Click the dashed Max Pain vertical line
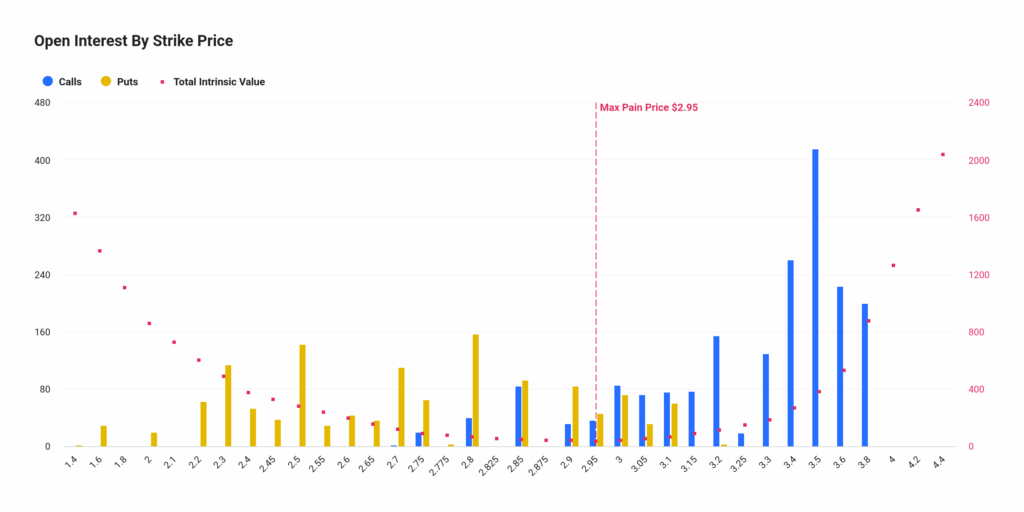Viewport: 1024px width, 512px height. (596, 250)
